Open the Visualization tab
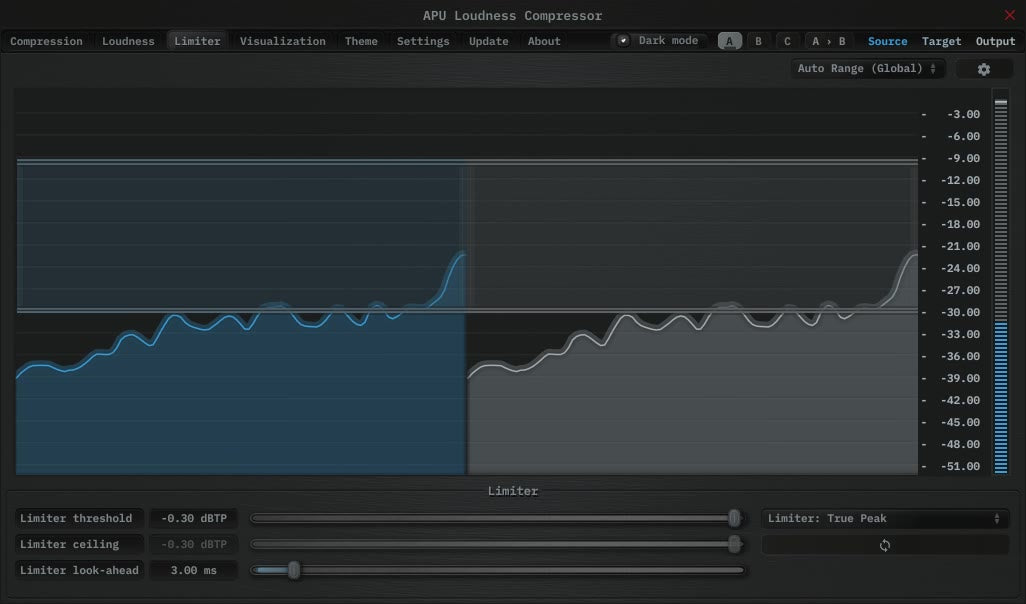 tap(283, 41)
